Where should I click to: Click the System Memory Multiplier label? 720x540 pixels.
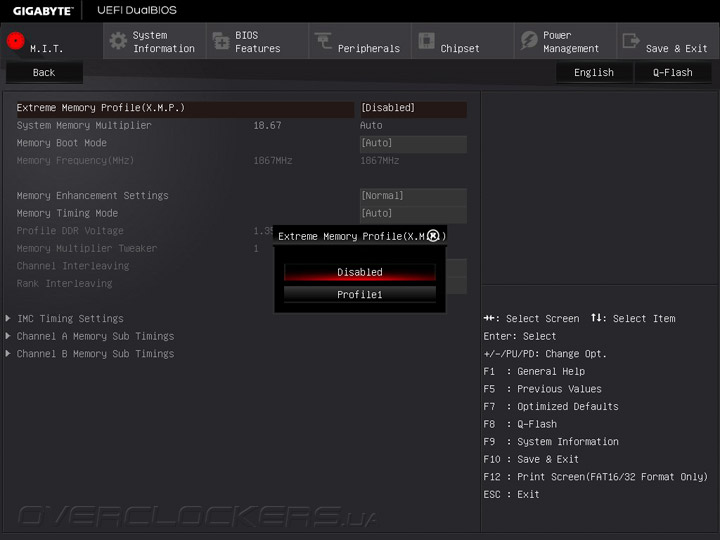[x=84, y=125]
